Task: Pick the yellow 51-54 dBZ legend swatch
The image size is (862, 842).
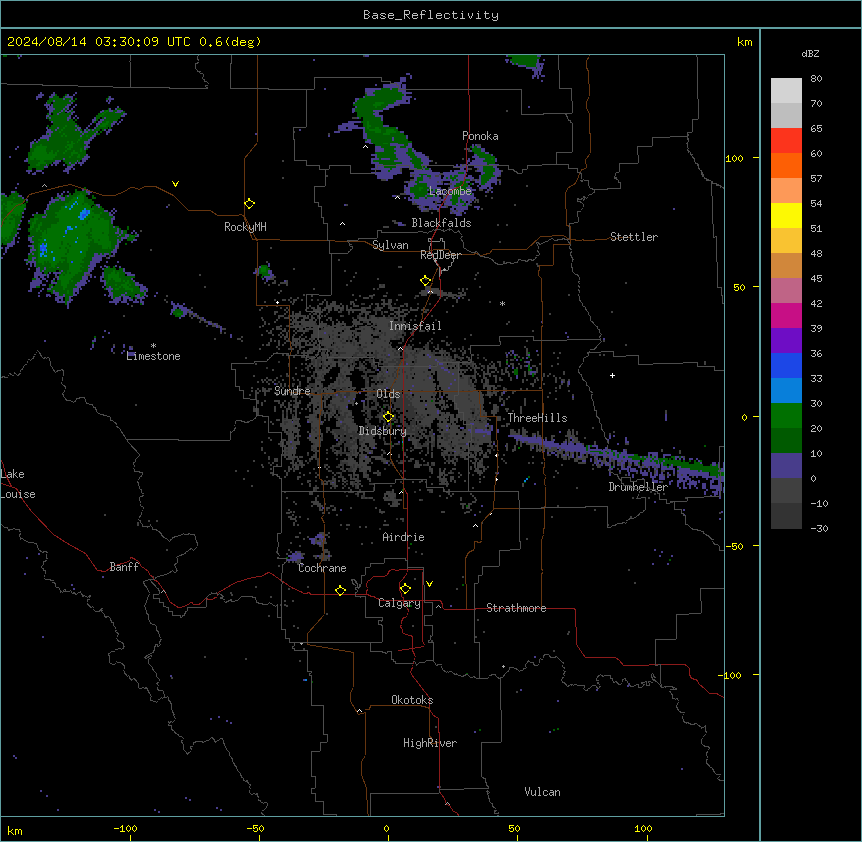Action: [786, 215]
